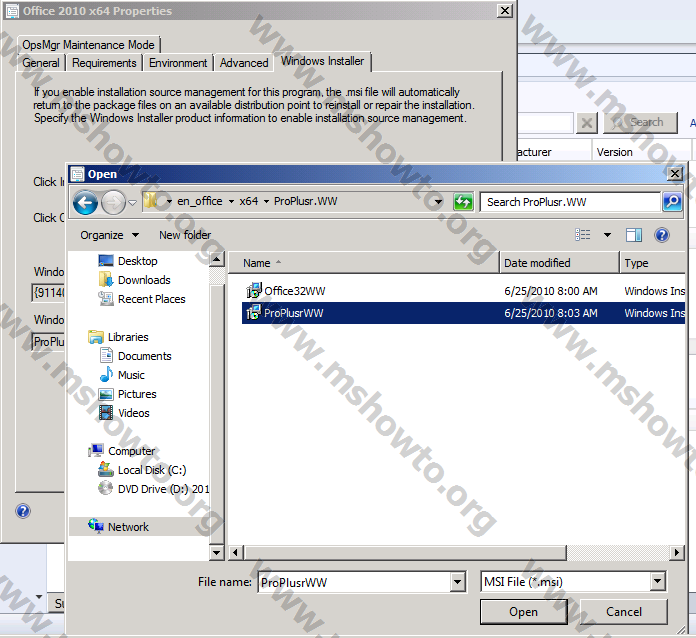Click the Office32WW installer icon
696x638 pixels.
pos(254,291)
